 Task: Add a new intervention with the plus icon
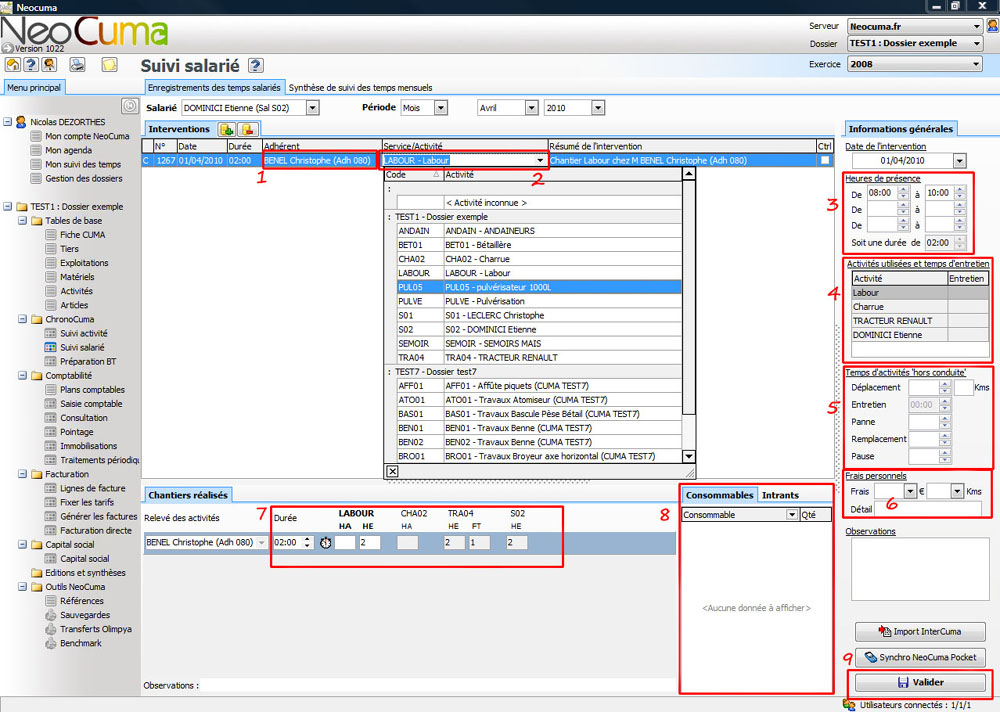(226, 130)
